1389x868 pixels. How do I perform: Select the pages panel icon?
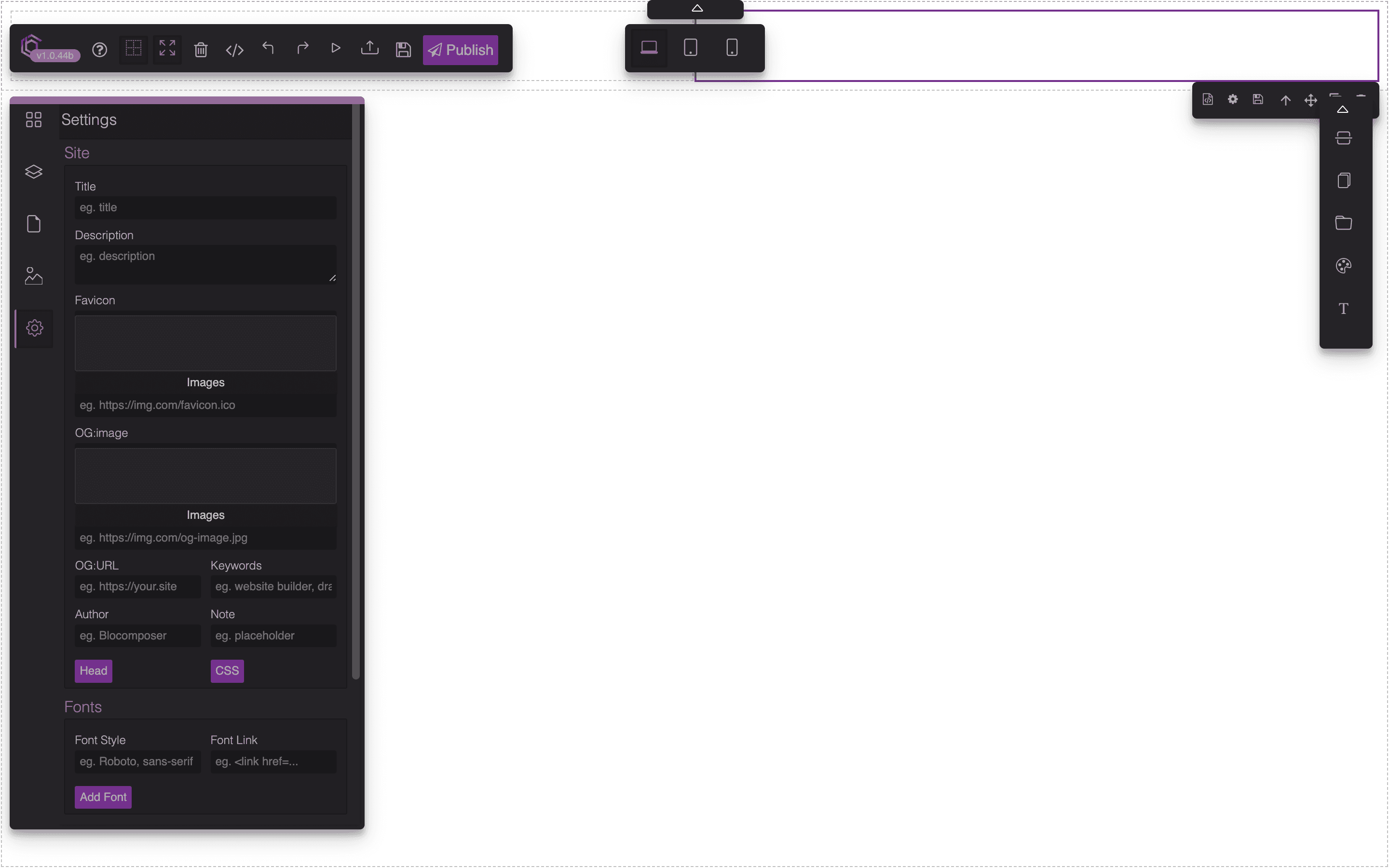click(34, 223)
